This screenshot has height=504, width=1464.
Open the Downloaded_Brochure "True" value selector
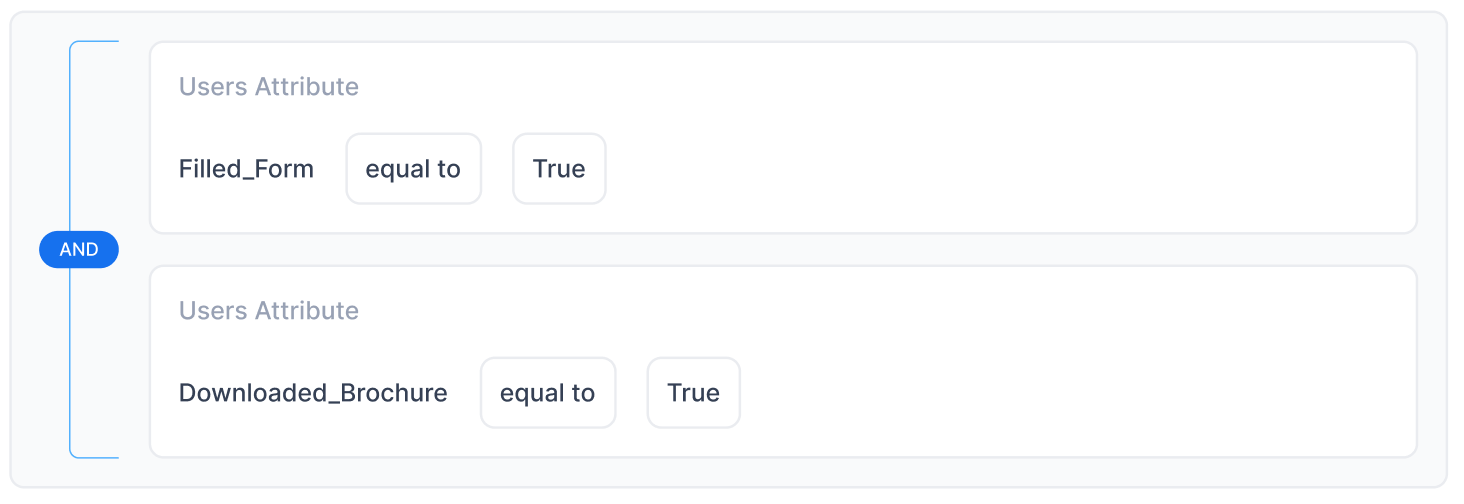693,393
